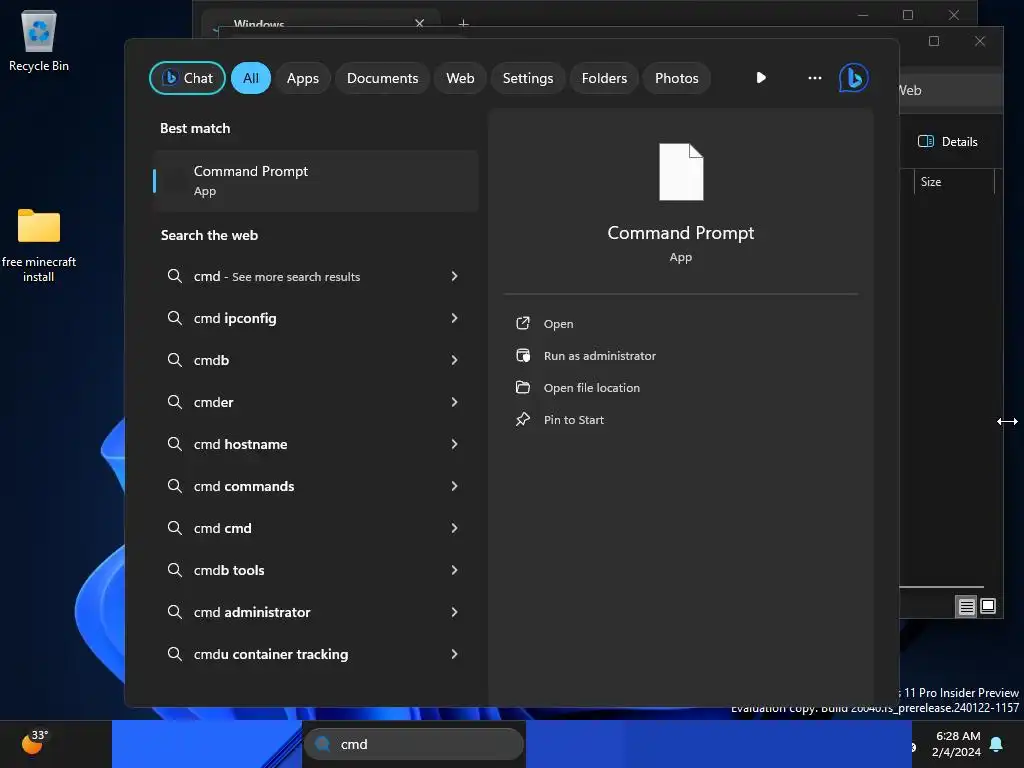Expand the 'cmd cmd' chevron arrow

click(x=455, y=528)
